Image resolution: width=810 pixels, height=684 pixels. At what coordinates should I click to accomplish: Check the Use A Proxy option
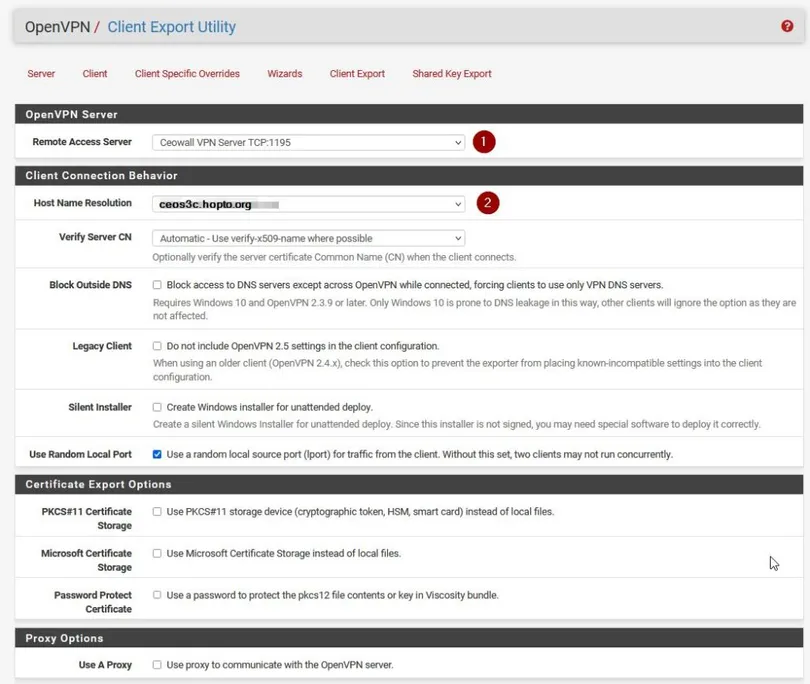point(157,664)
